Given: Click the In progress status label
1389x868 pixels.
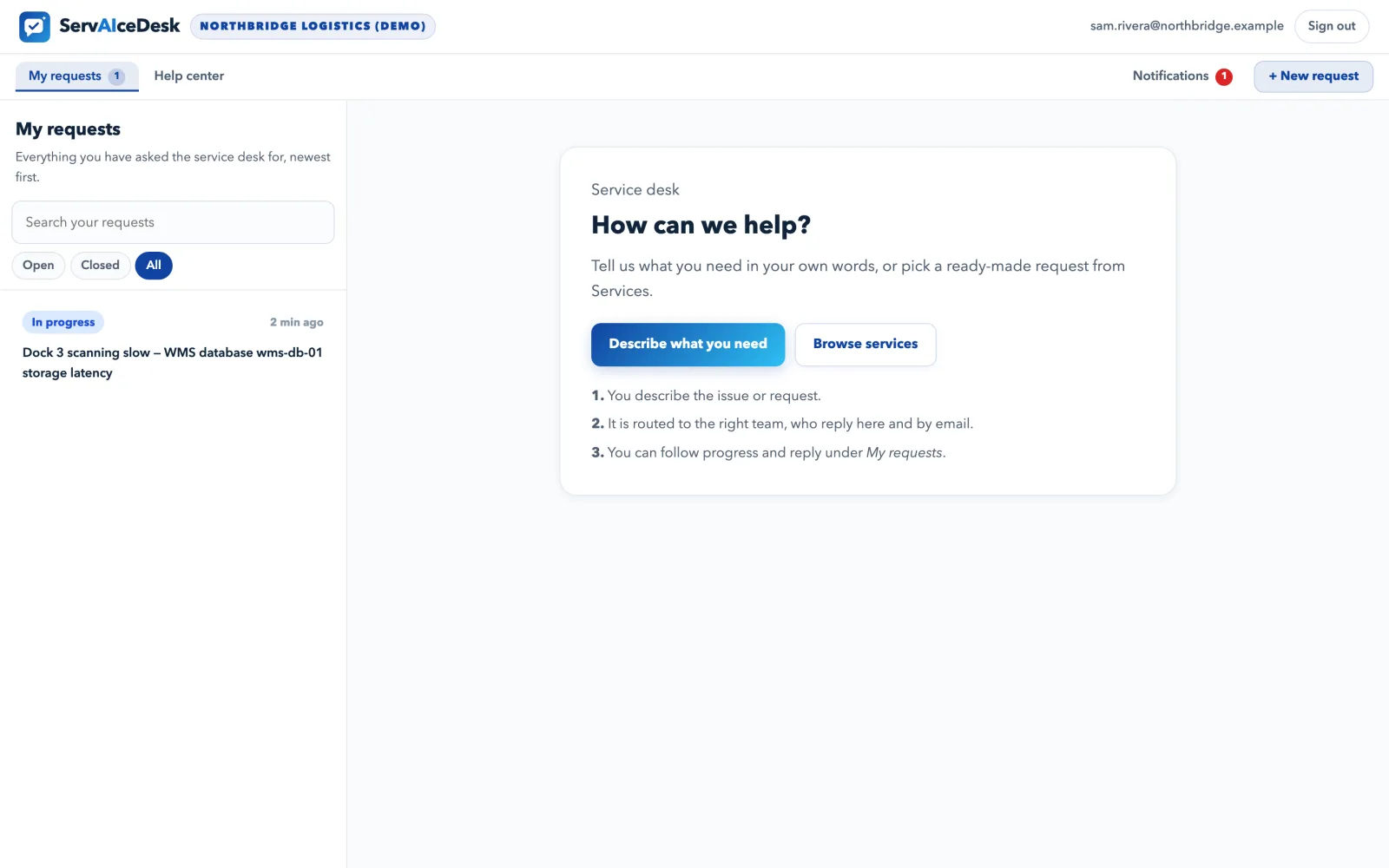Looking at the screenshot, I should (x=63, y=322).
